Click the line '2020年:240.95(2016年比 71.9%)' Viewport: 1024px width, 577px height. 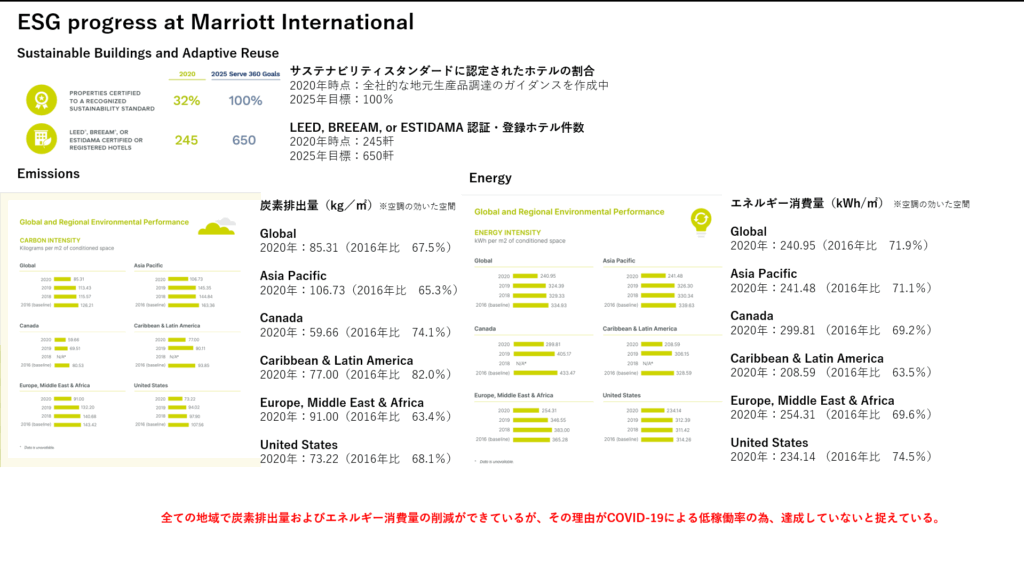click(830, 246)
